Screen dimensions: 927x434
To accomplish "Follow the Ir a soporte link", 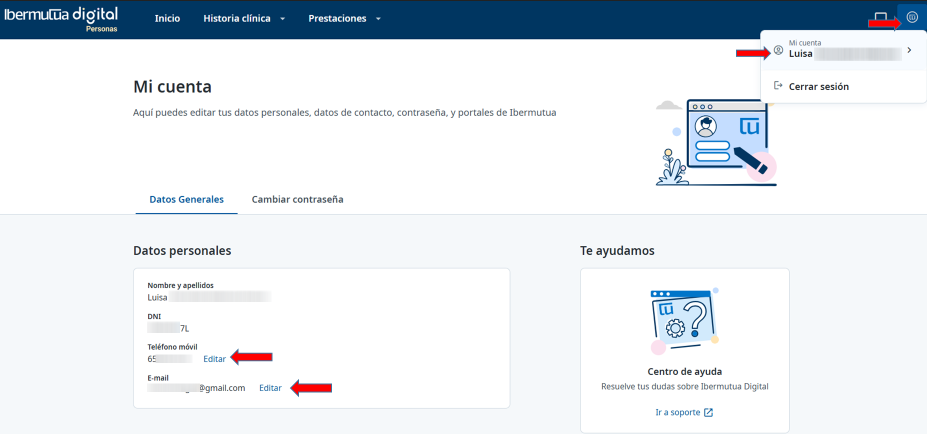I will coord(684,413).
